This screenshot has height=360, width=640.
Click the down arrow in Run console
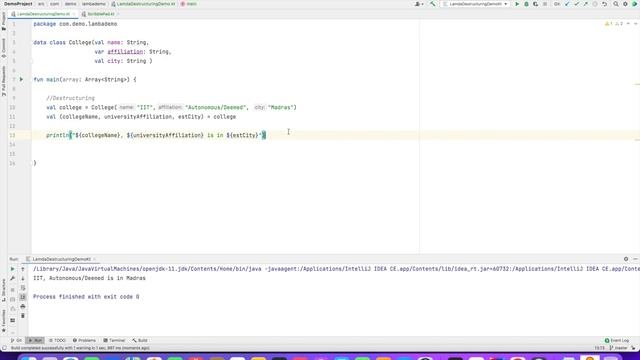(23, 278)
